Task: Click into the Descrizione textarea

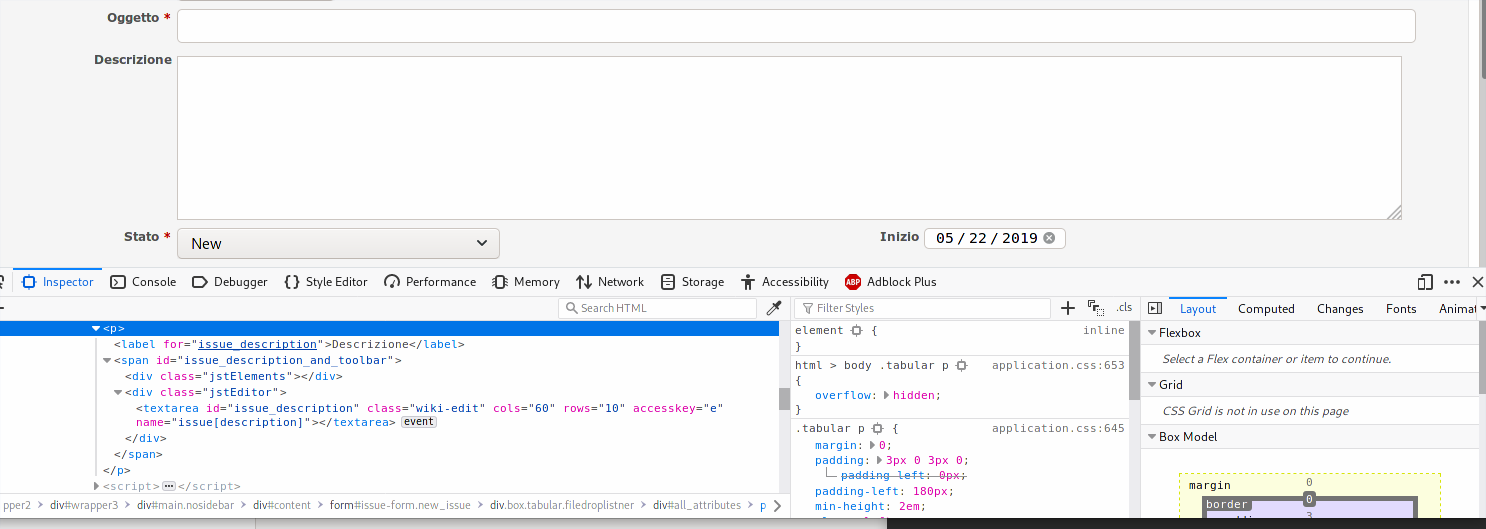Action: pos(789,138)
